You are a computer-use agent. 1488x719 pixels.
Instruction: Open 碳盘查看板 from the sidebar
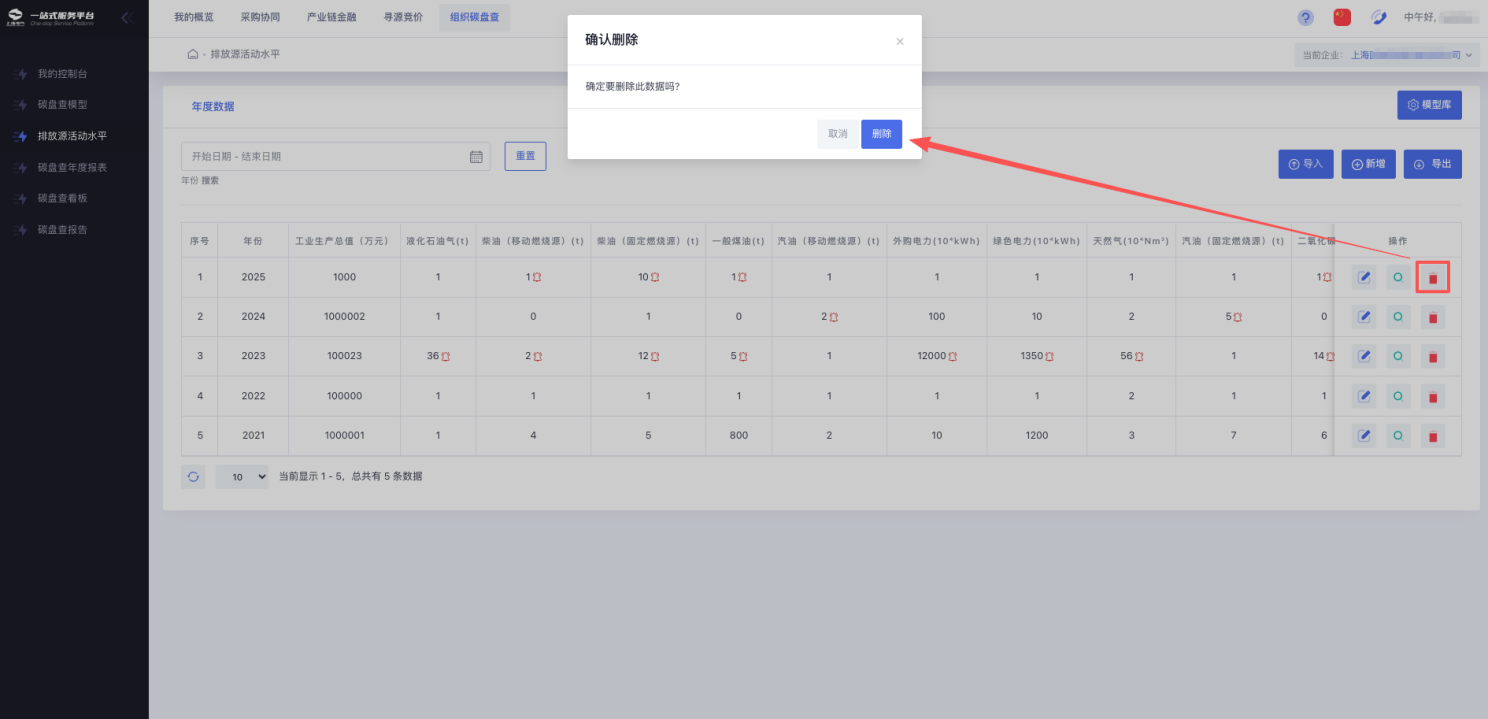tap(62, 198)
